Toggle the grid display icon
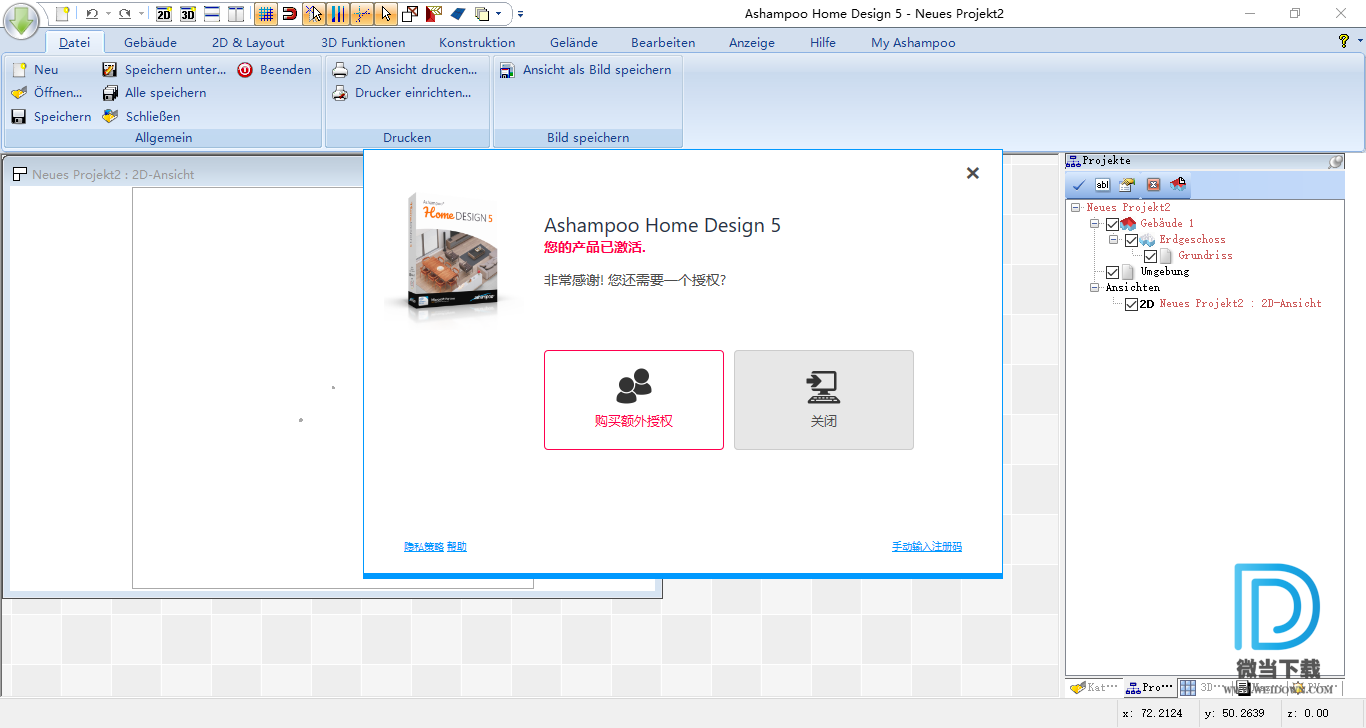The width and height of the screenshot is (1366, 728). coord(265,14)
